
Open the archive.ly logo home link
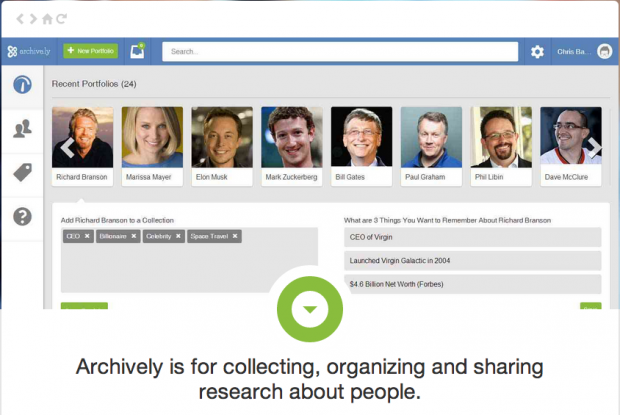pos(29,51)
